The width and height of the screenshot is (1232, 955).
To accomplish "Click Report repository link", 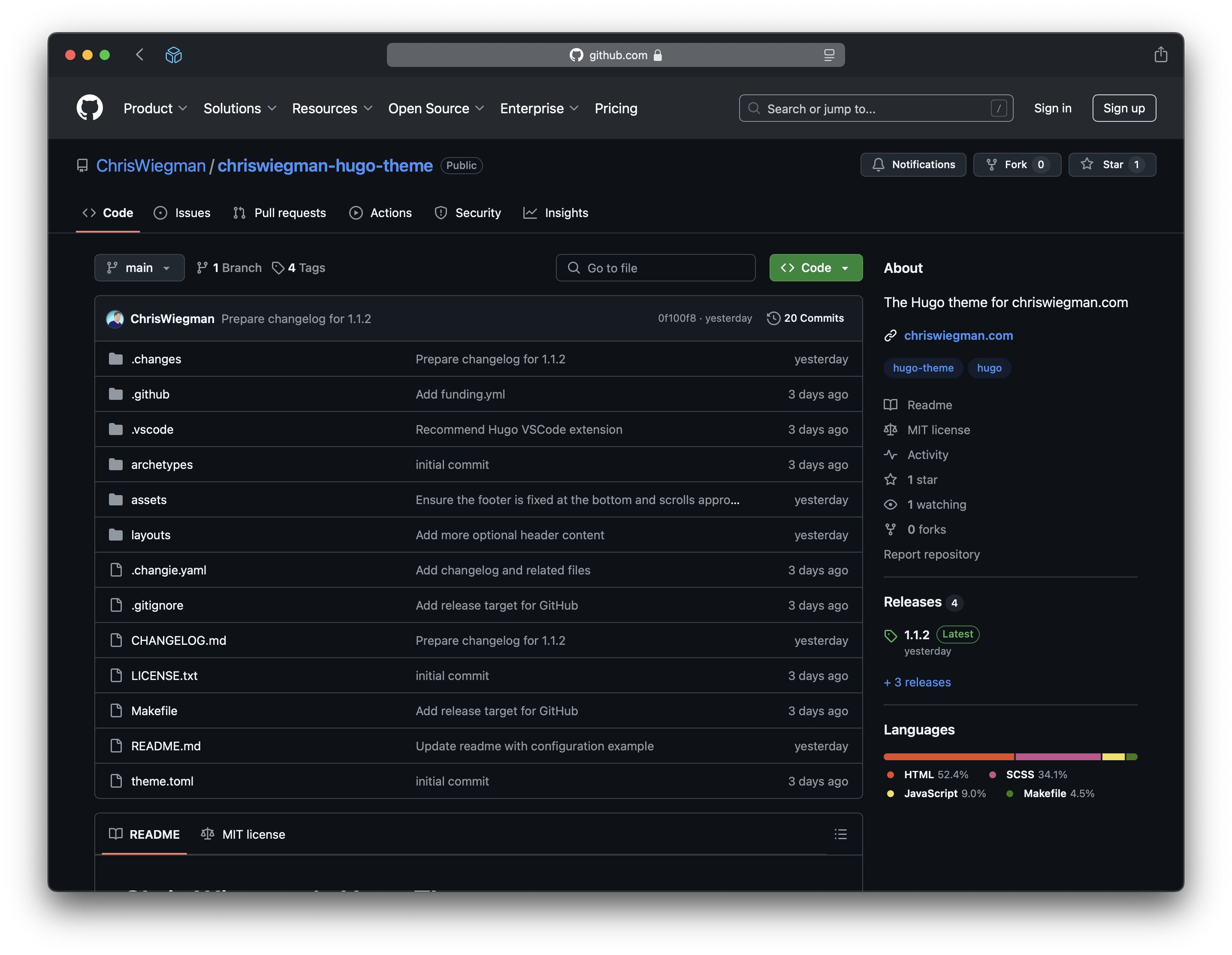I will click(931, 554).
